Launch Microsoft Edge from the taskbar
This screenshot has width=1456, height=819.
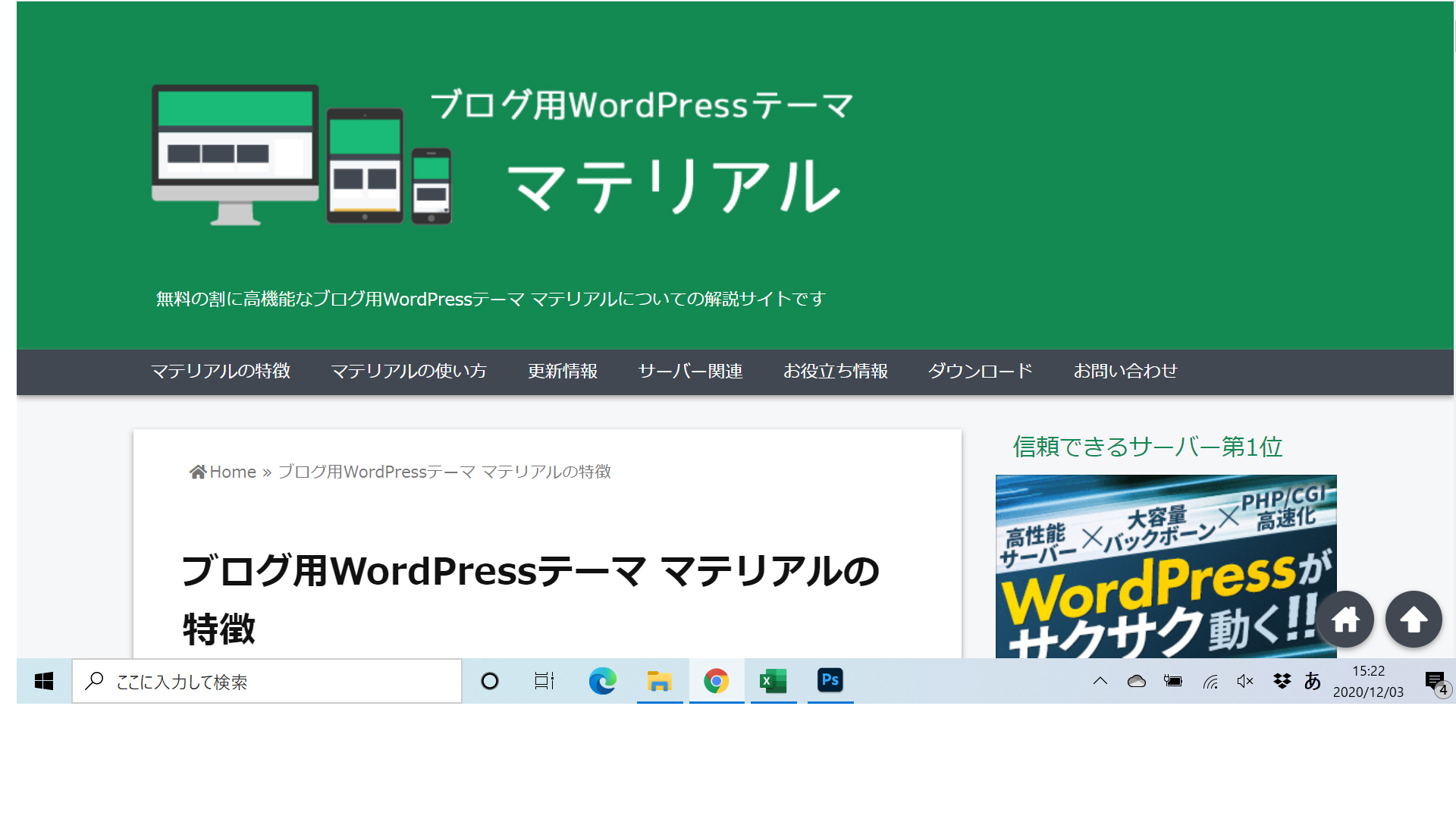tap(602, 680)
